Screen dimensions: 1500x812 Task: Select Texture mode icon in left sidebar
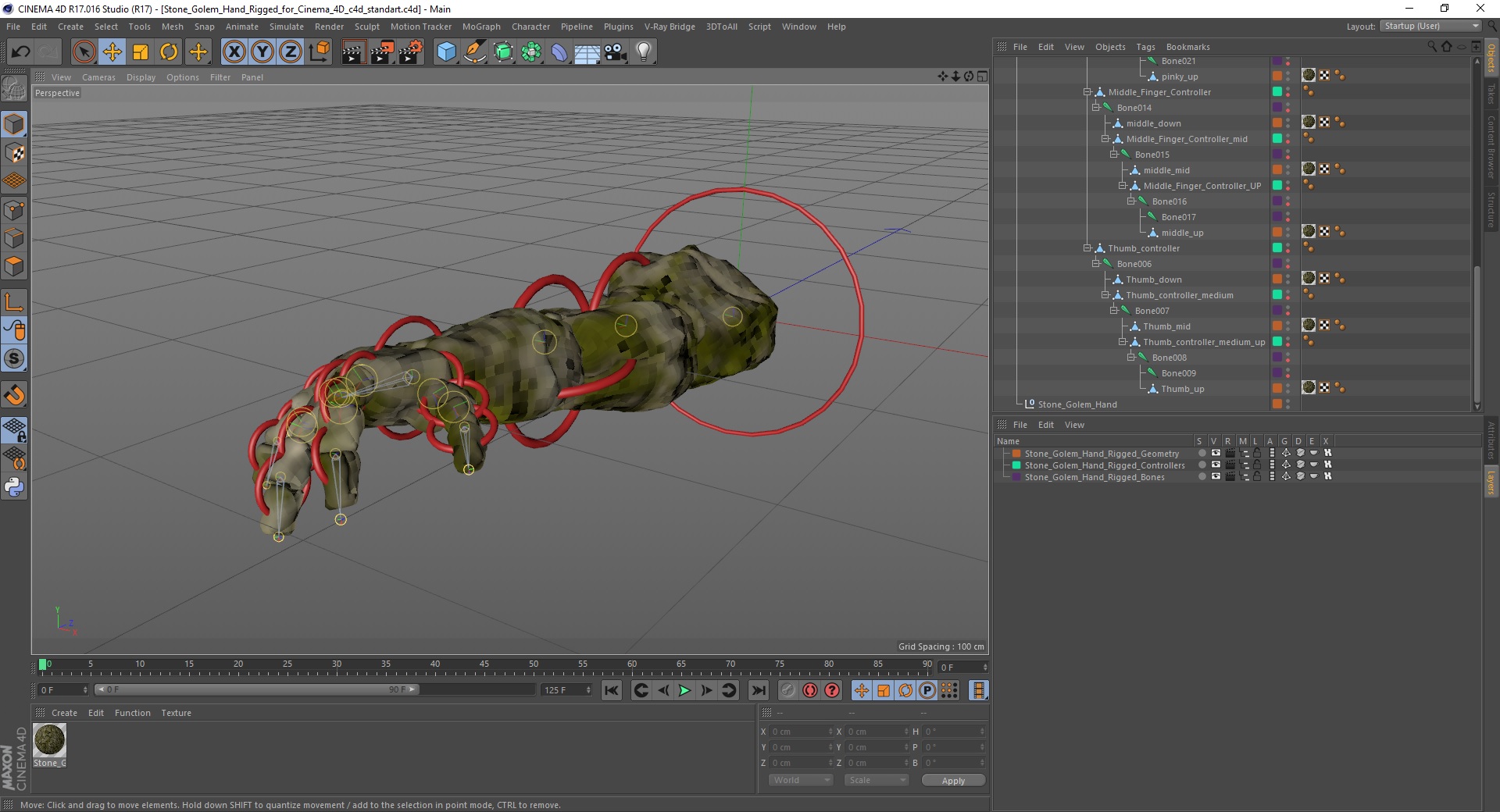(14, 153)
